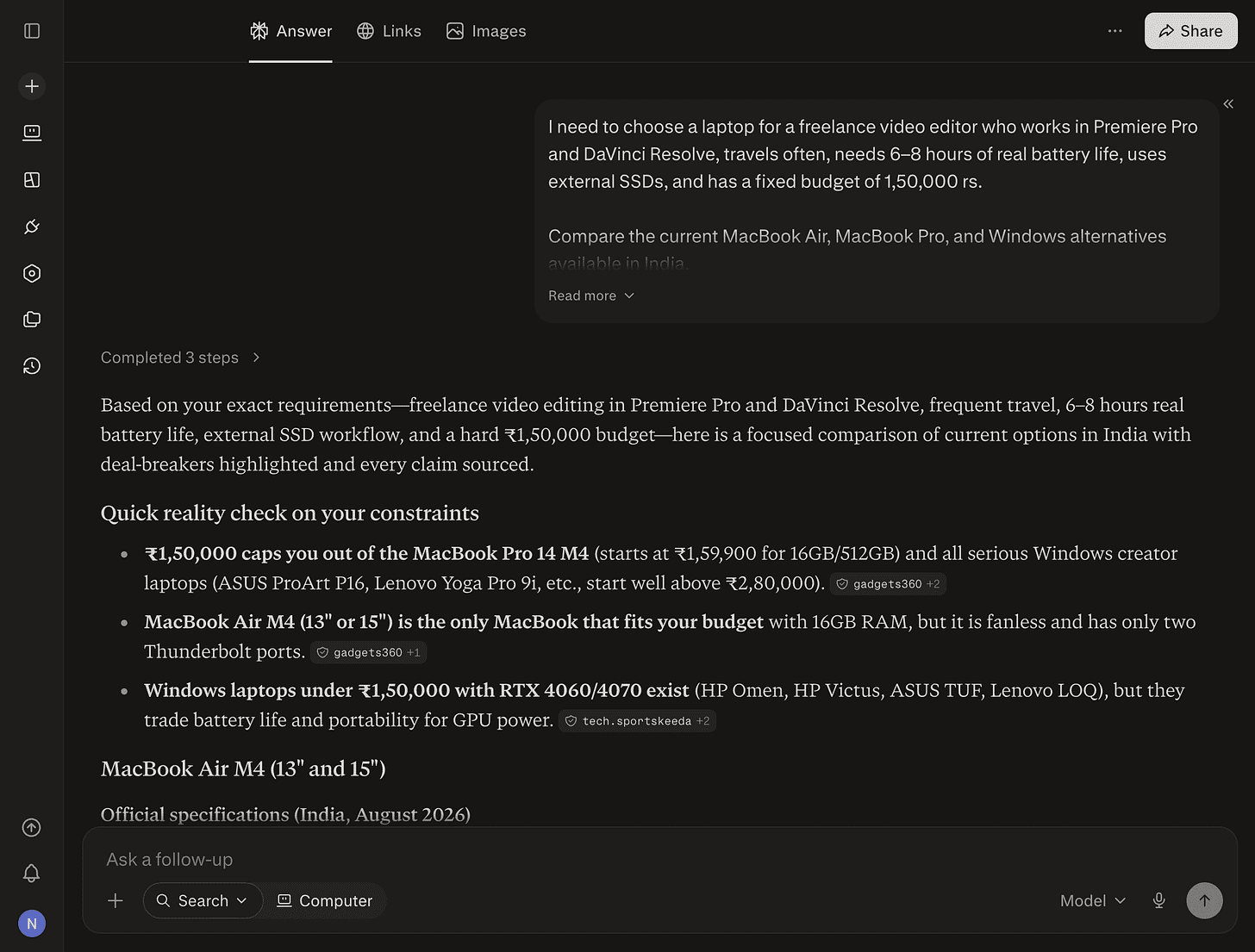Switch to the Links tab
1255x952 pixels.
click(x=390, y=31)
